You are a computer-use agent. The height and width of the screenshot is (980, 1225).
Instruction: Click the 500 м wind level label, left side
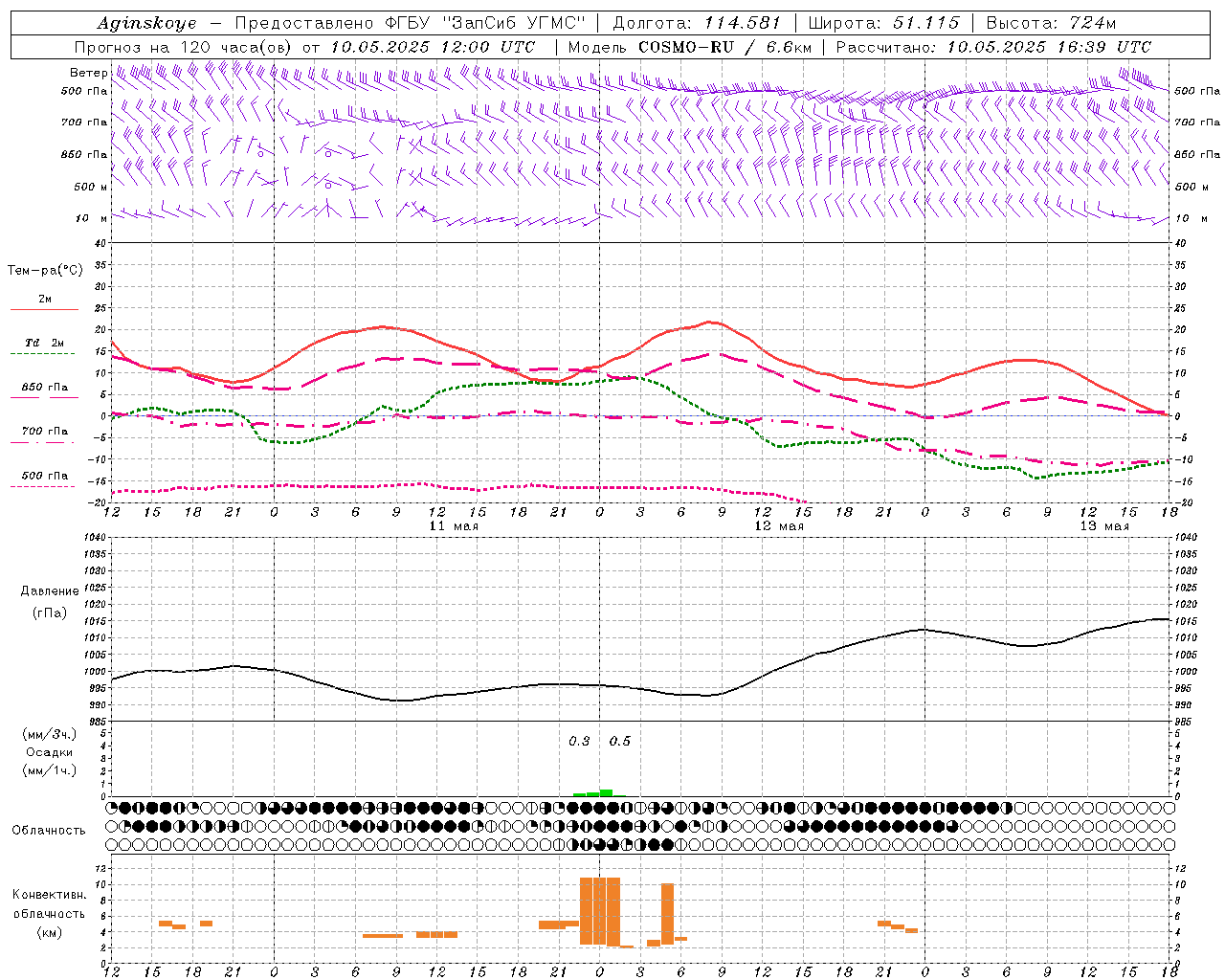(91, 187)
